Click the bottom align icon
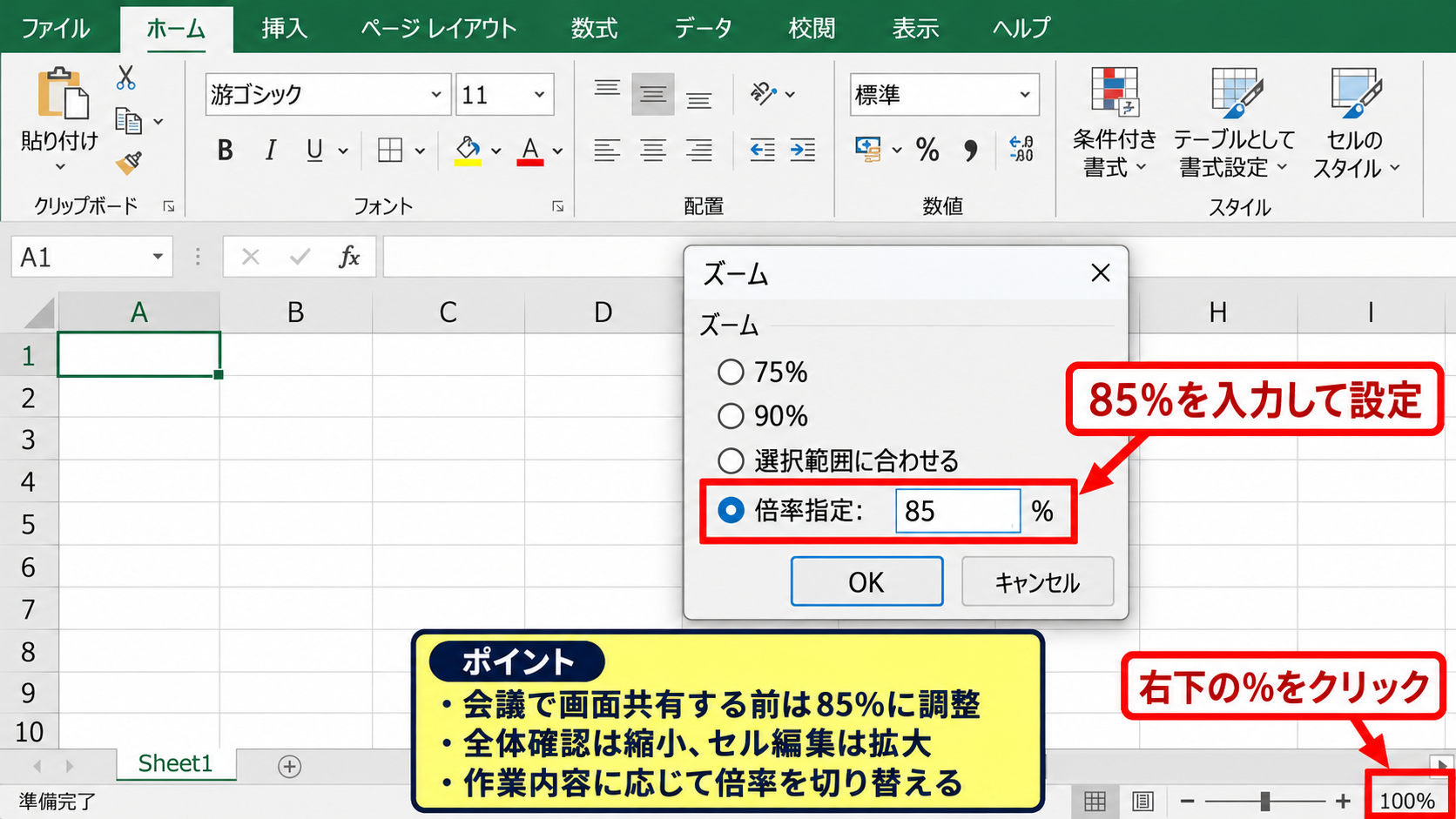 coord(698,100)
